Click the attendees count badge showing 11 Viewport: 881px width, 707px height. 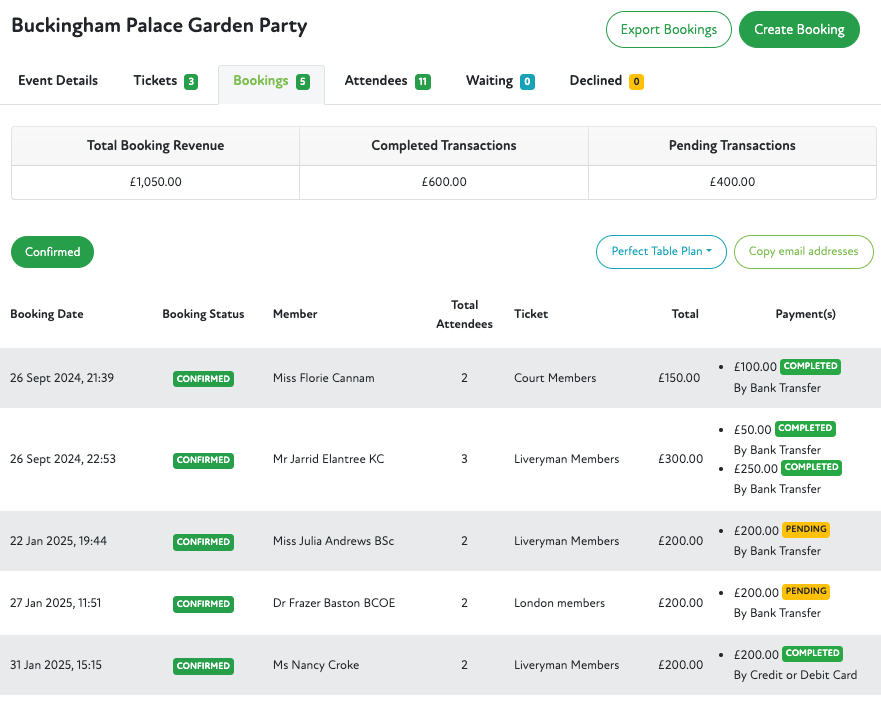coord(423,82)
